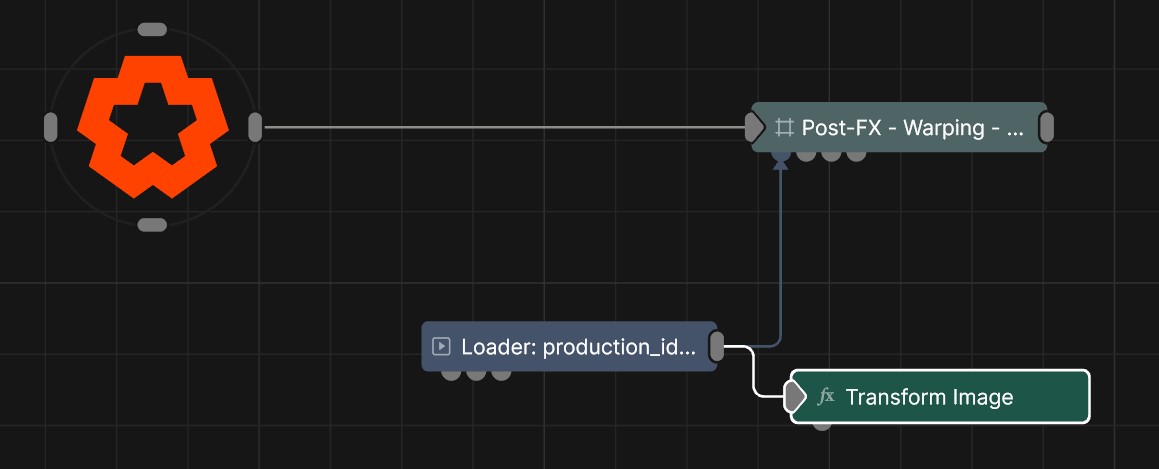Click the arrow-tipped bottom port on Post-FX
The width and height of the screenshot is (1159, 469).
click(781, 156)
